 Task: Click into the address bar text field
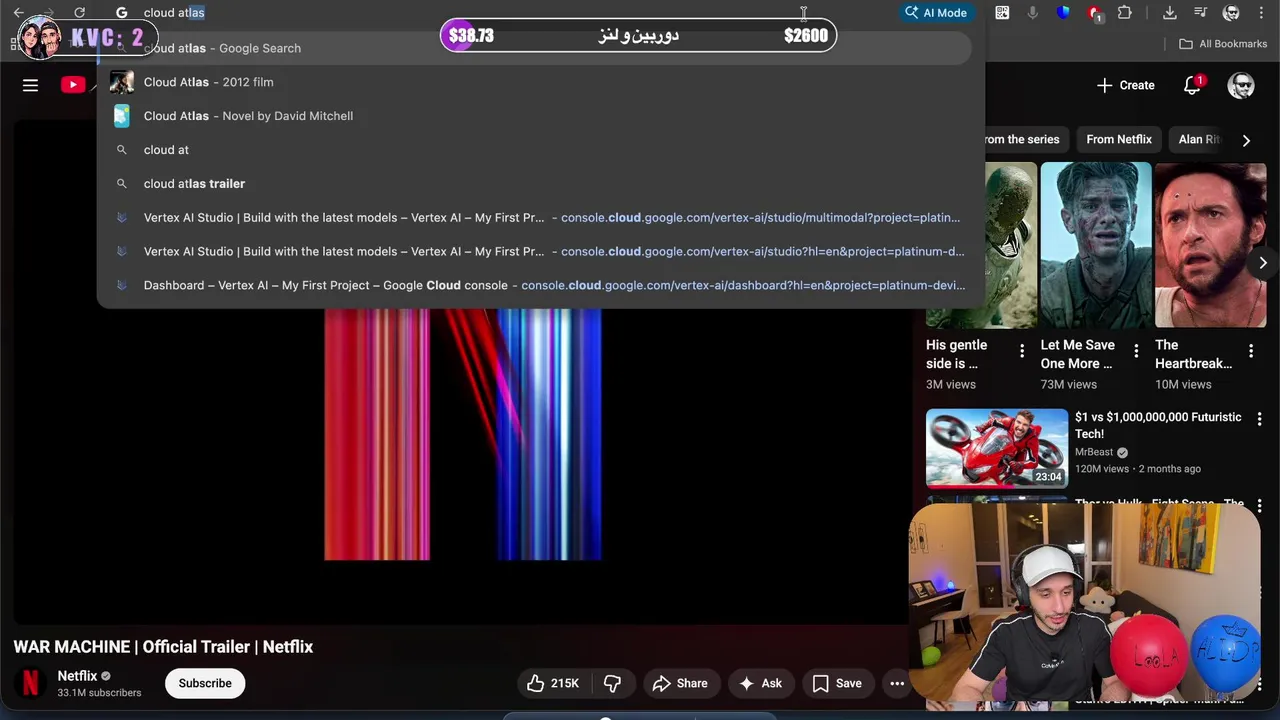pos(500,13)
